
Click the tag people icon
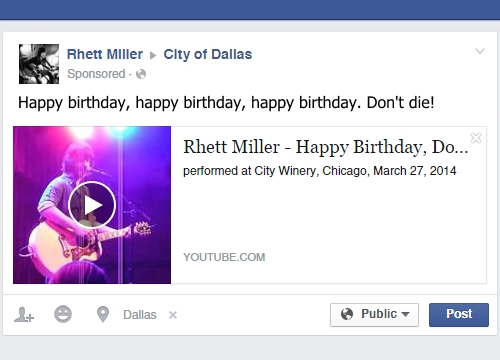click(x=24, y=315)
